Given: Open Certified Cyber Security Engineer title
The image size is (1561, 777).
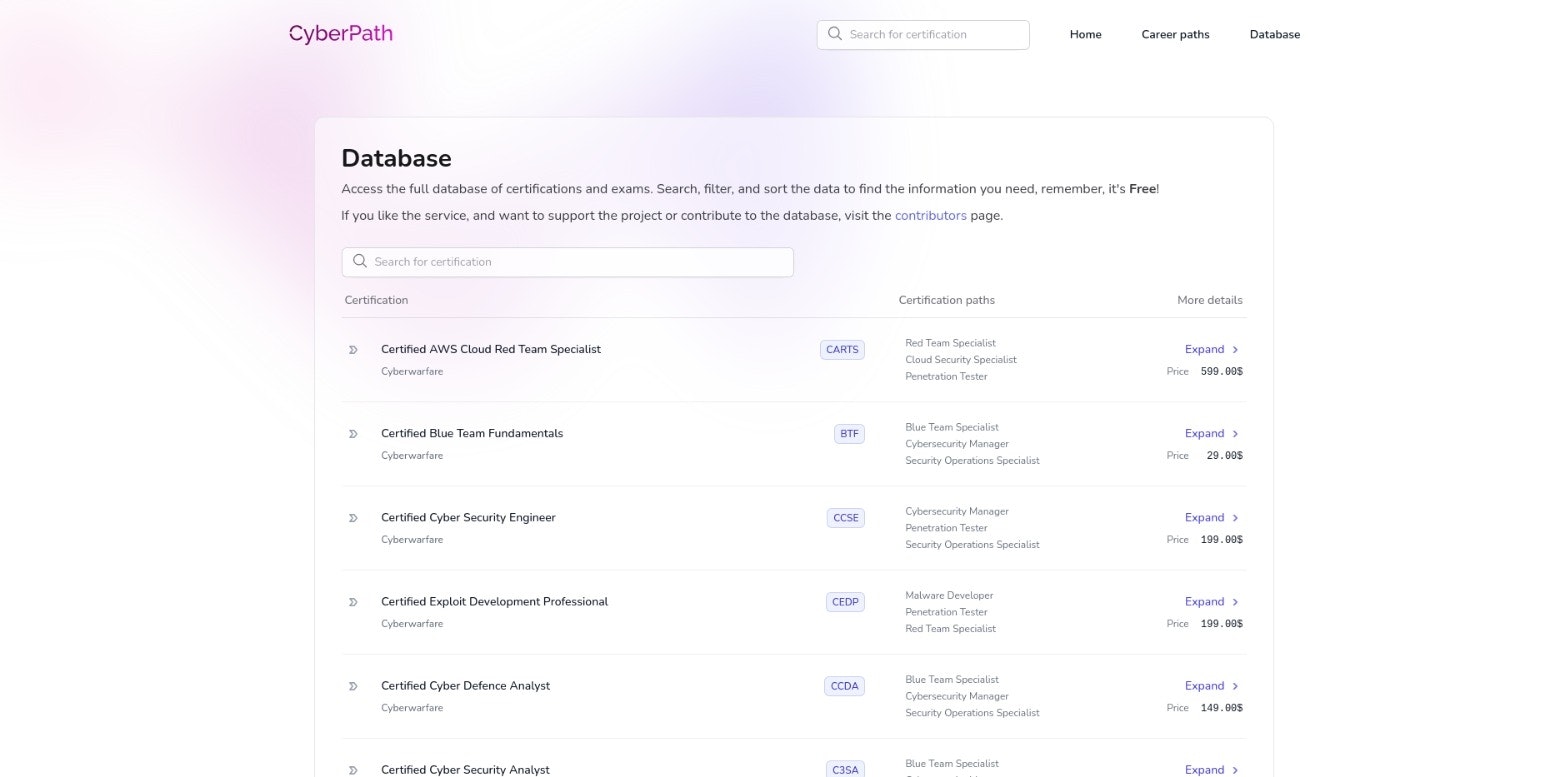Looking at the screenshot, I should (x=468, y=518).
